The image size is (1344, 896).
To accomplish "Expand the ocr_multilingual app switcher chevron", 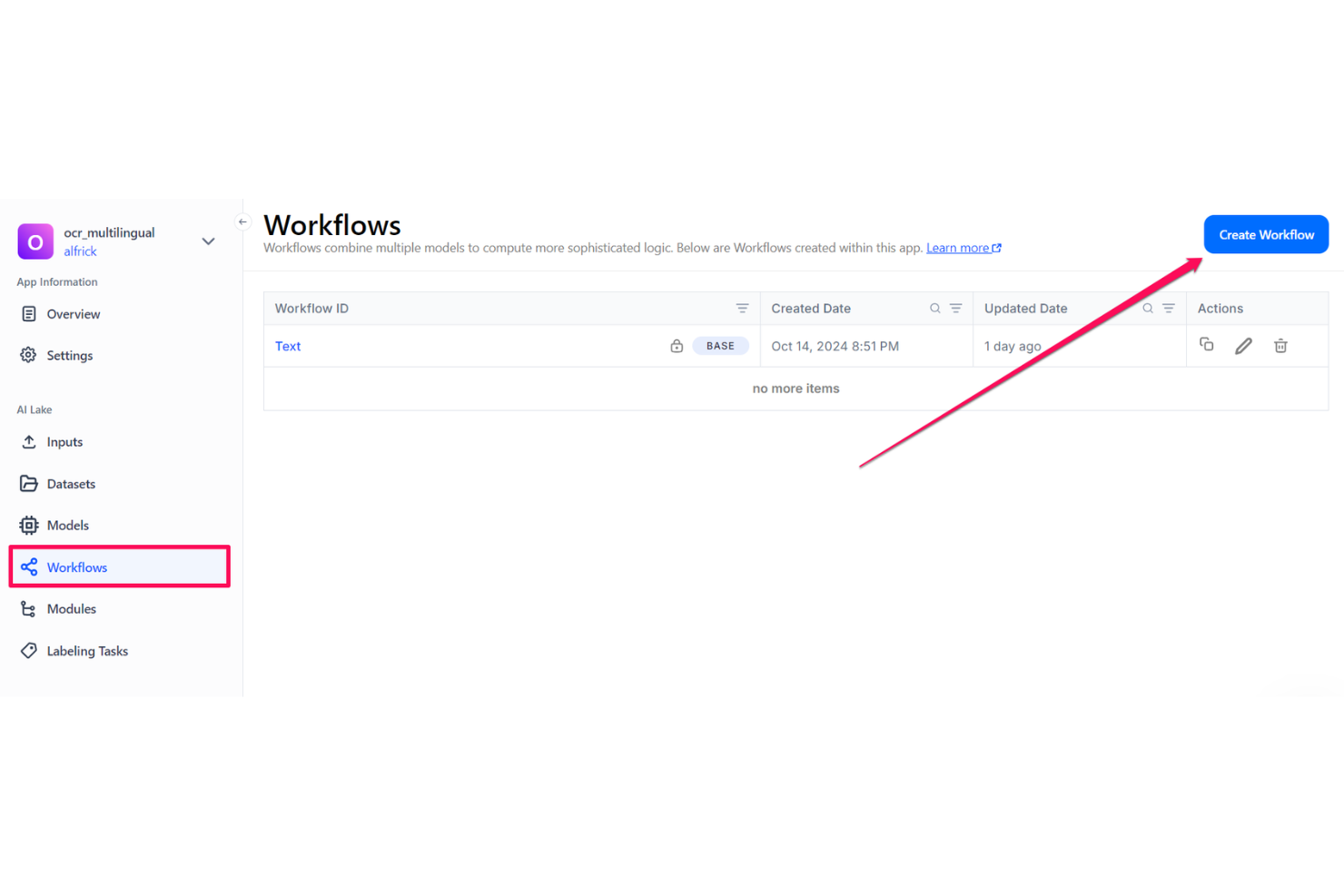I will pos(208,241).
